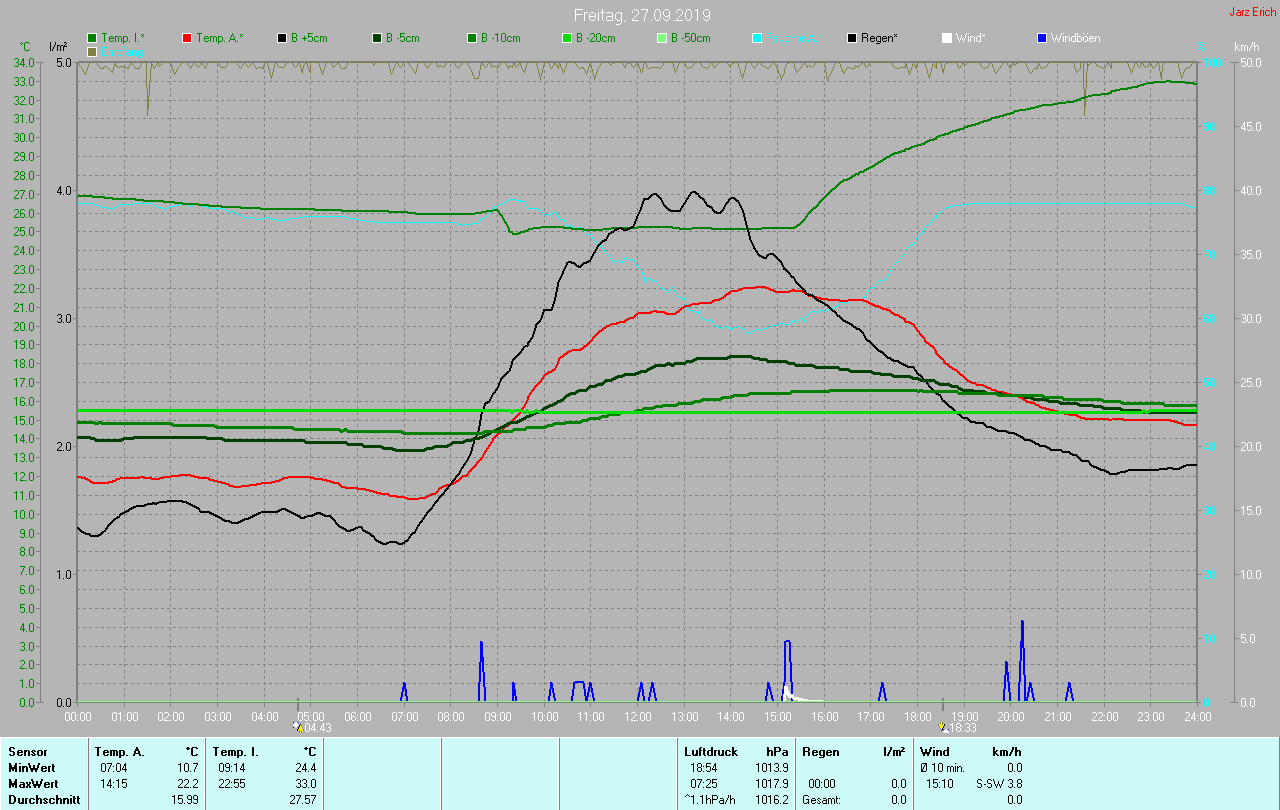Viewport: 1280px width, 810px height.
Task: Toggle the B -10cm series legend entry
Action: [500, 38]
